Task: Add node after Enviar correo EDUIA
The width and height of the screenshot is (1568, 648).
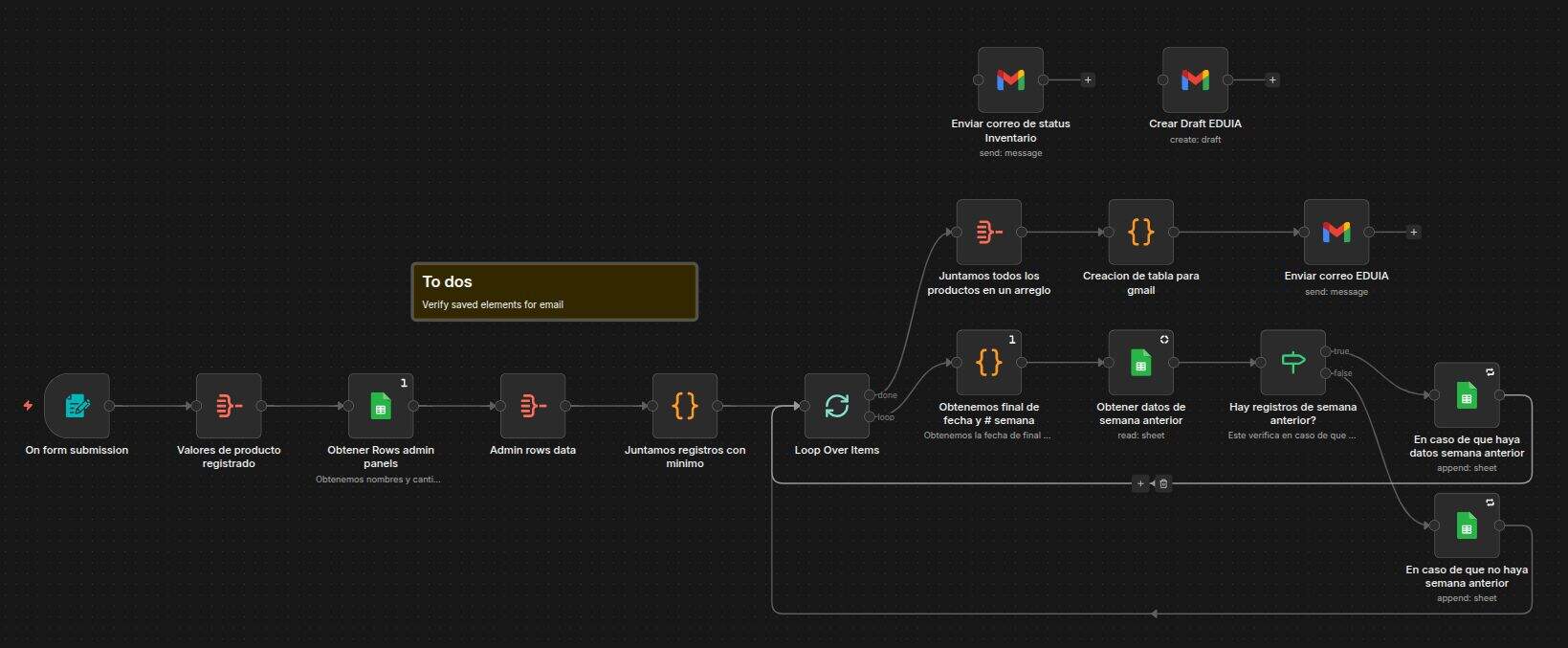Action: coord(1414,232)
